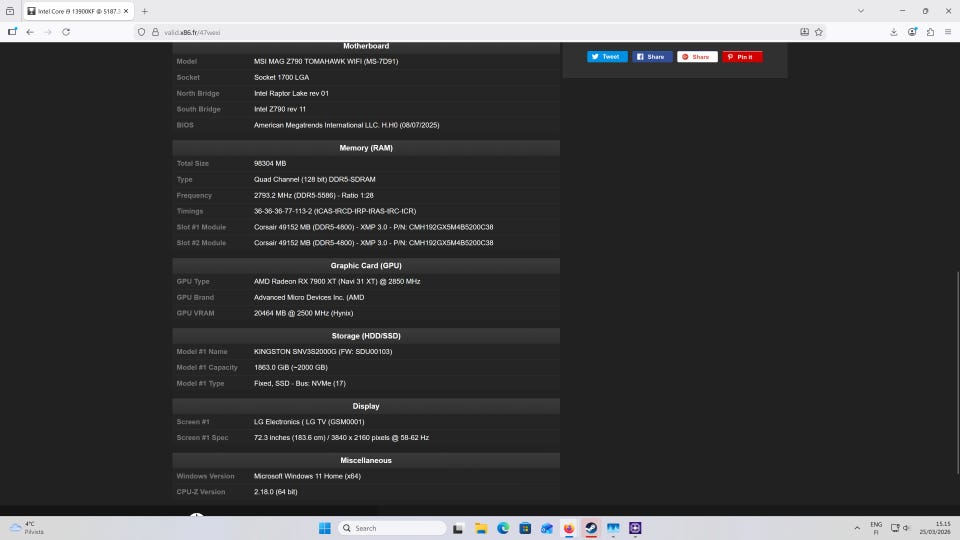
Task: Click the 2793.2 MHz frequency value
Action: click(x=313, y=195)
